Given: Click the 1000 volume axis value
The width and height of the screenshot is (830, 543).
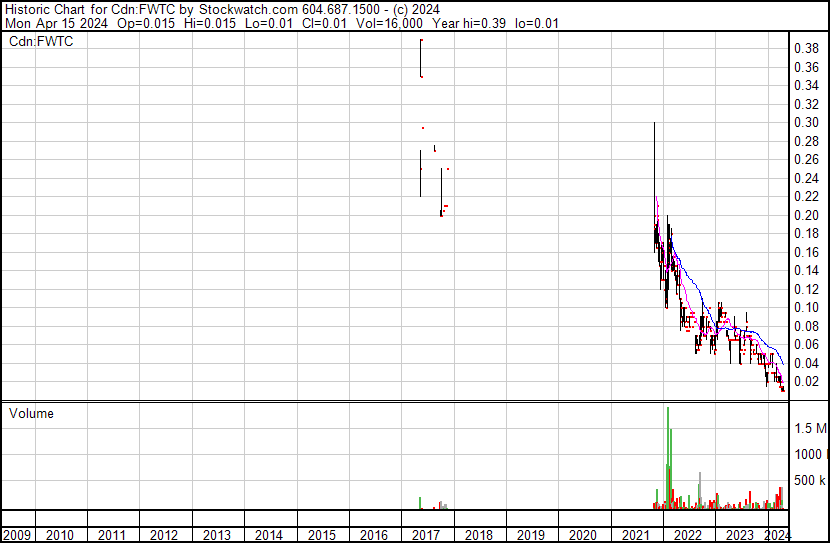Looking at the screenshot, I should [x=810, y=455].
